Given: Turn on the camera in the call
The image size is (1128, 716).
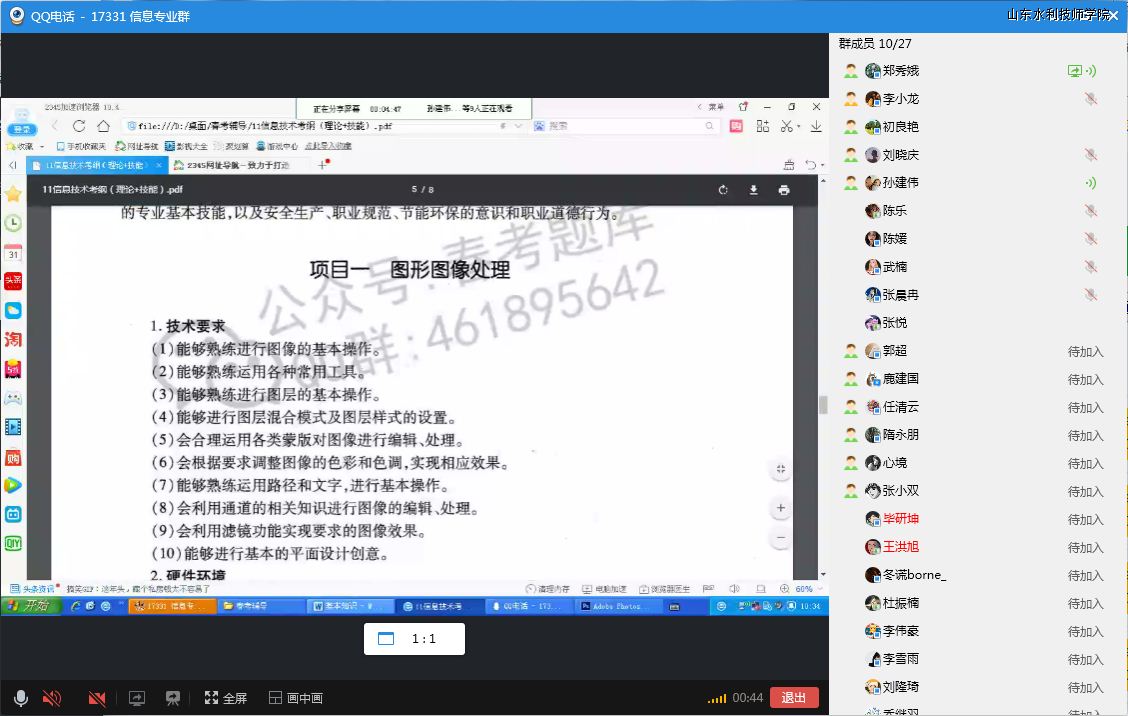Looking at the screenshot, I should (97, 698).
